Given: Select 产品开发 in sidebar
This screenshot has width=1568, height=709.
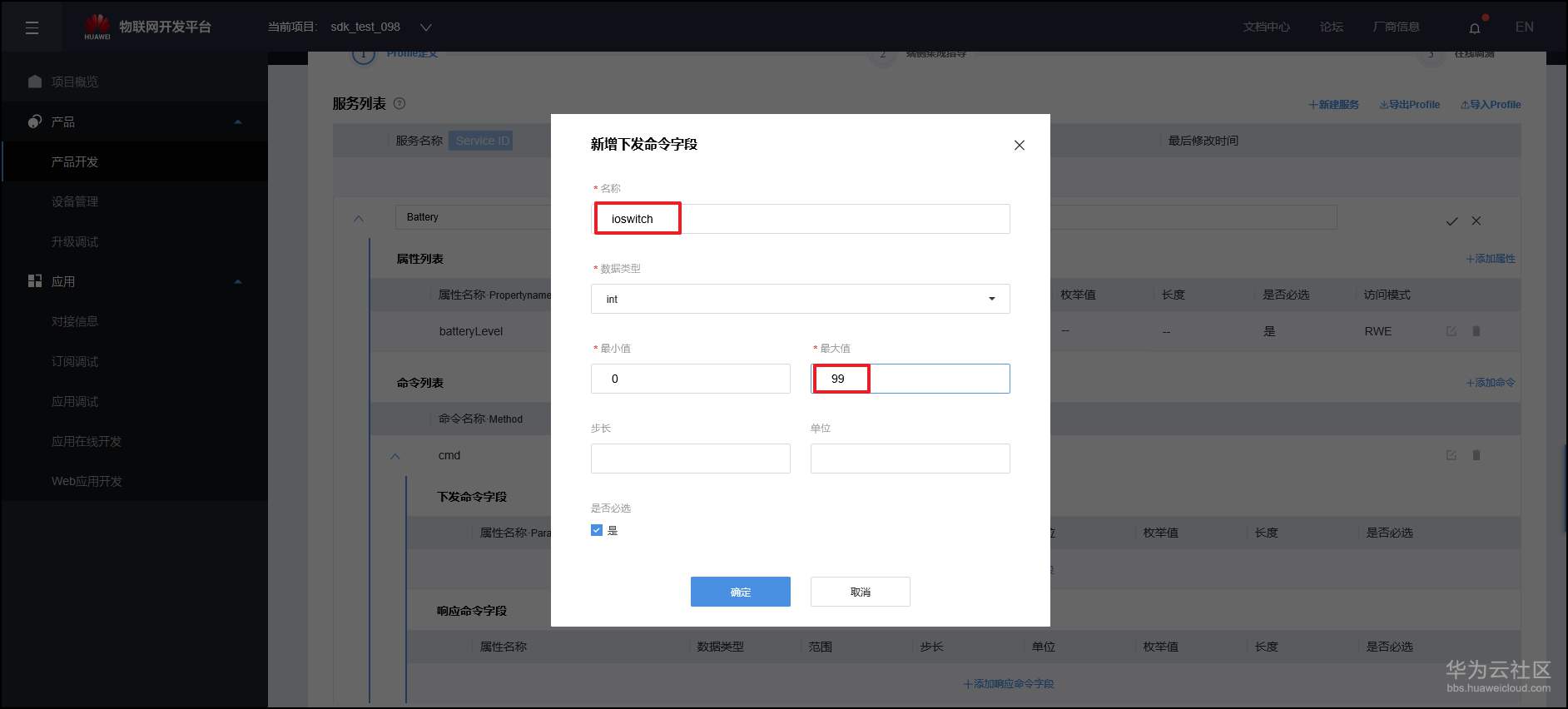Looking at the screenshot, I should point(75,161).
